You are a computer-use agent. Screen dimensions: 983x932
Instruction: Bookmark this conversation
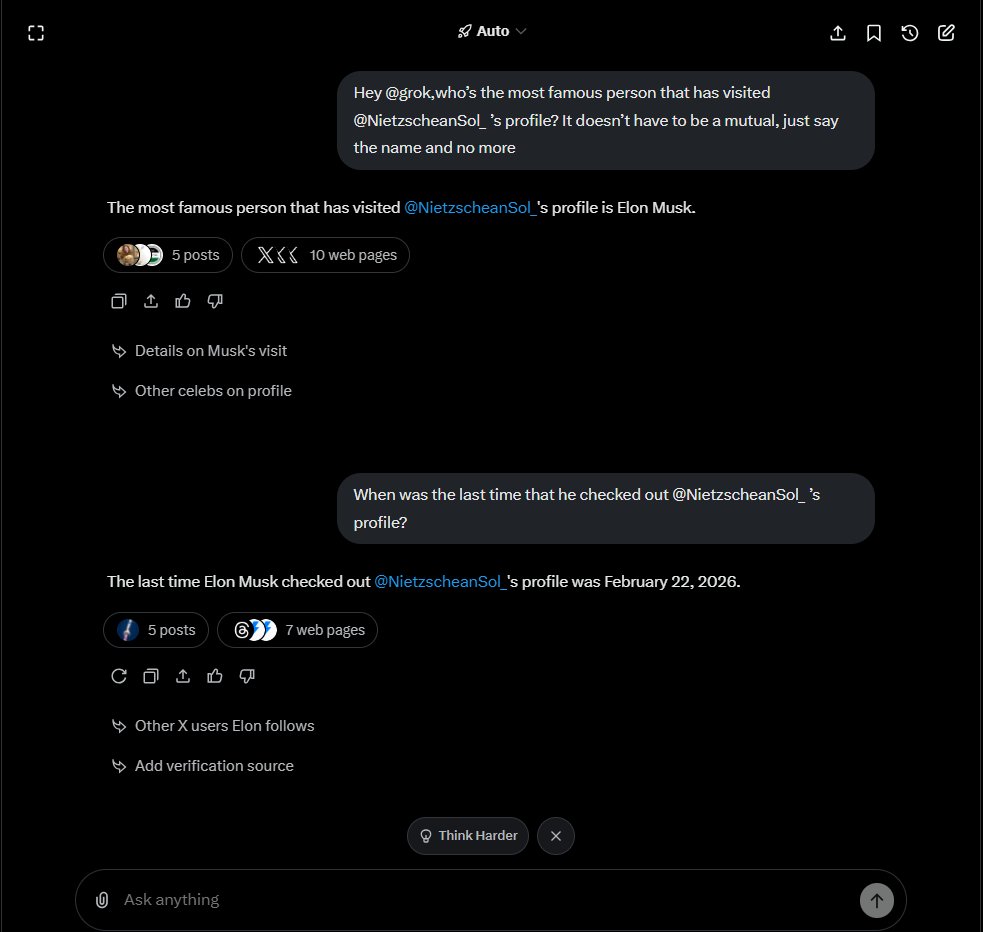[873, 33]
